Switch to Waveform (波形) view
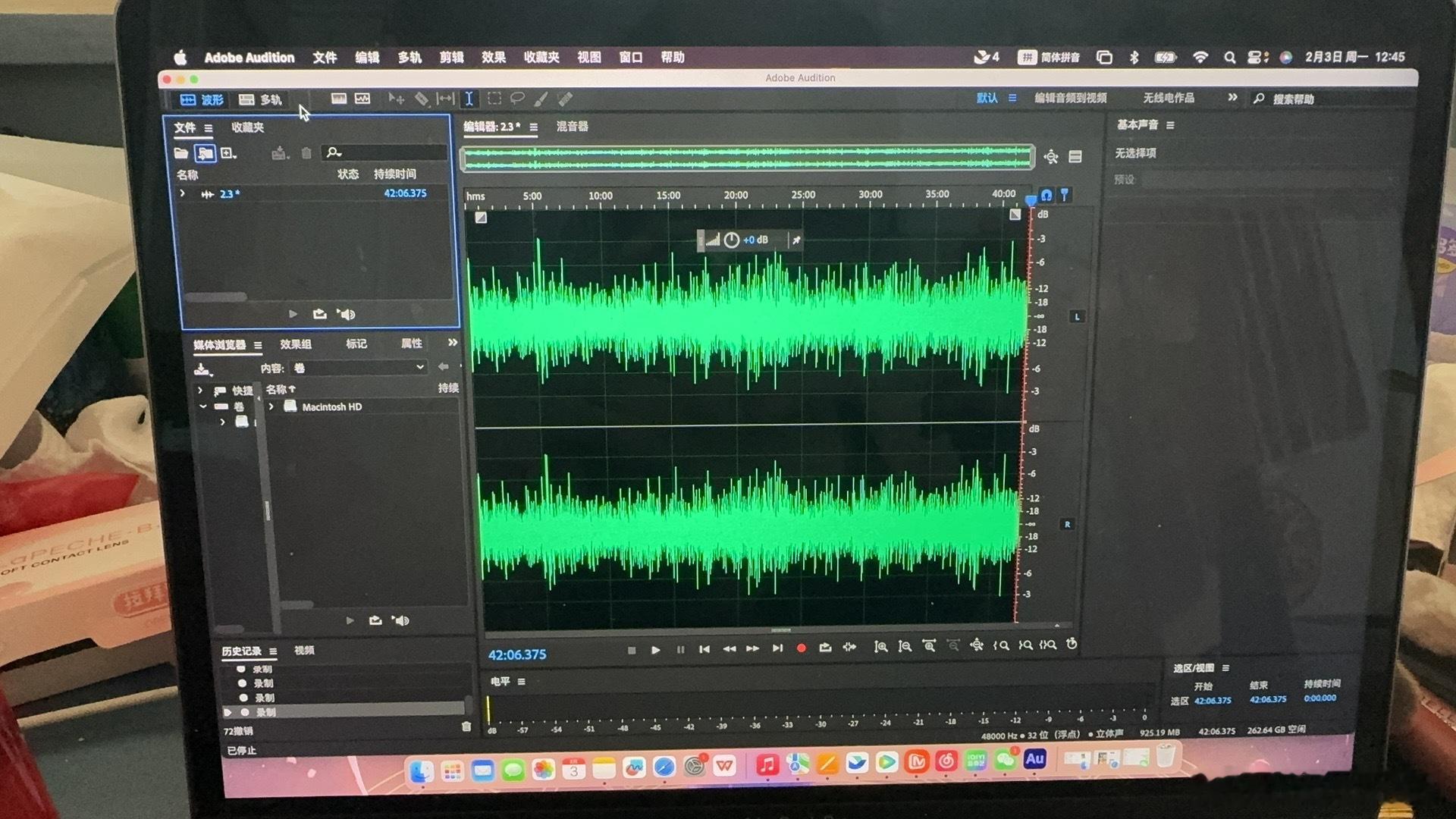 (x=201, y=99)
